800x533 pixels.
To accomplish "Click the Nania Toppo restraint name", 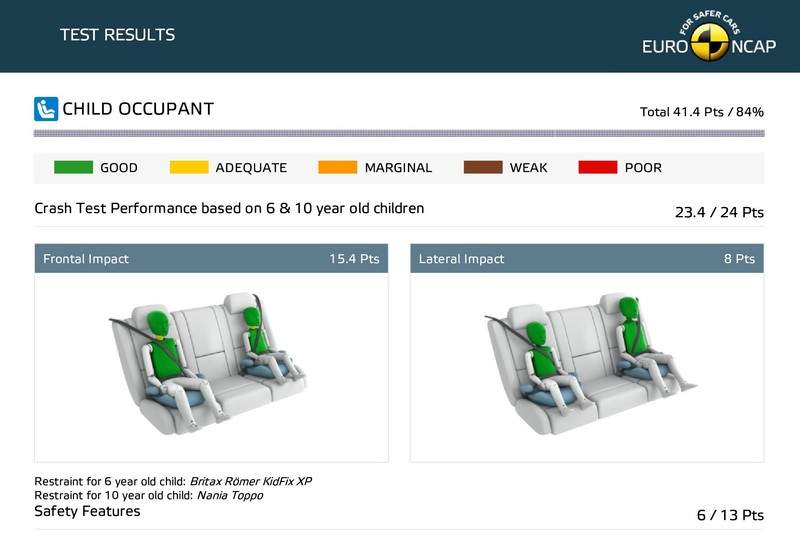I will click(226, 495).
